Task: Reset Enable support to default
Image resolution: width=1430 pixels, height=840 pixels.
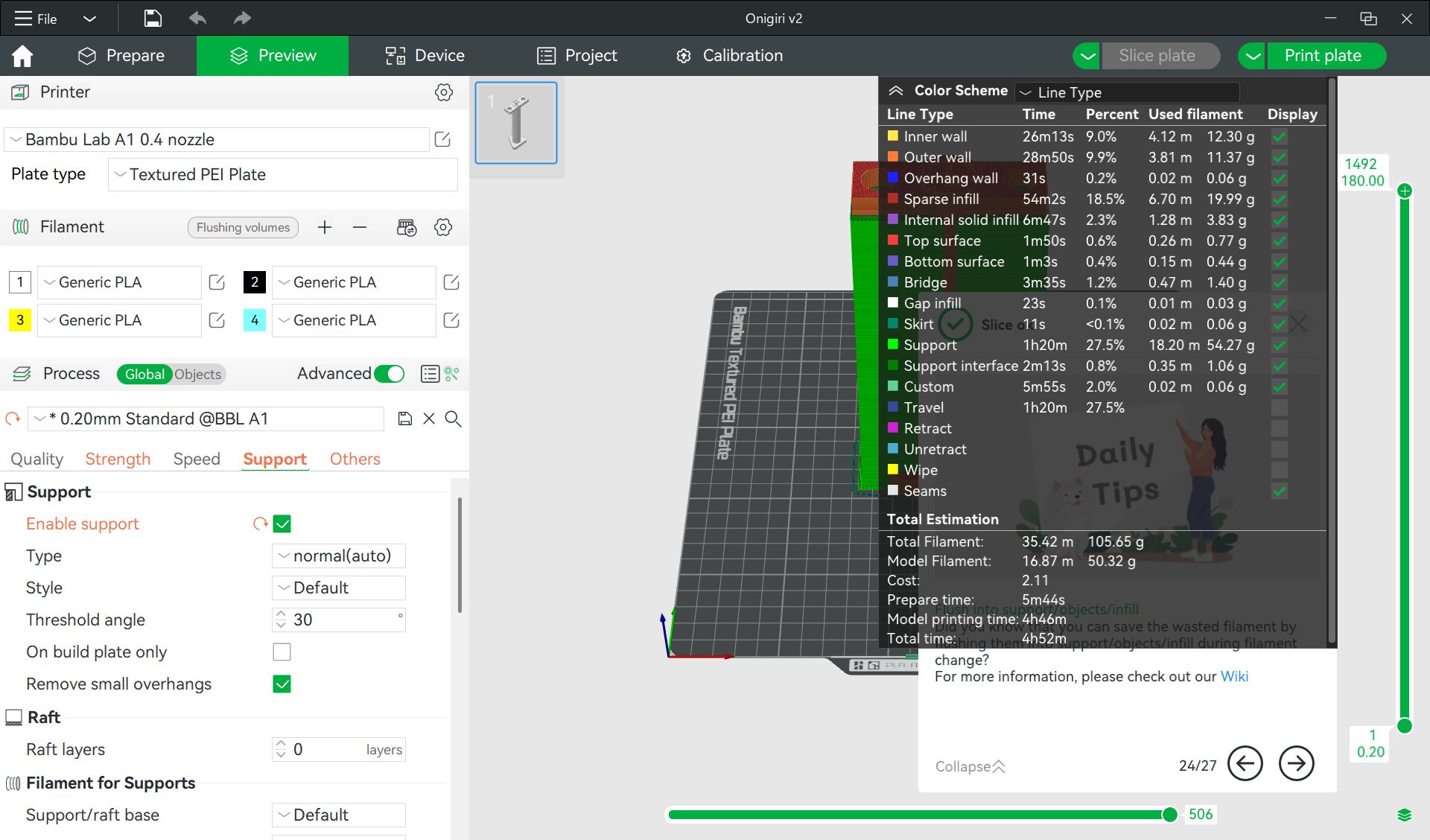Action: point(260,524)
